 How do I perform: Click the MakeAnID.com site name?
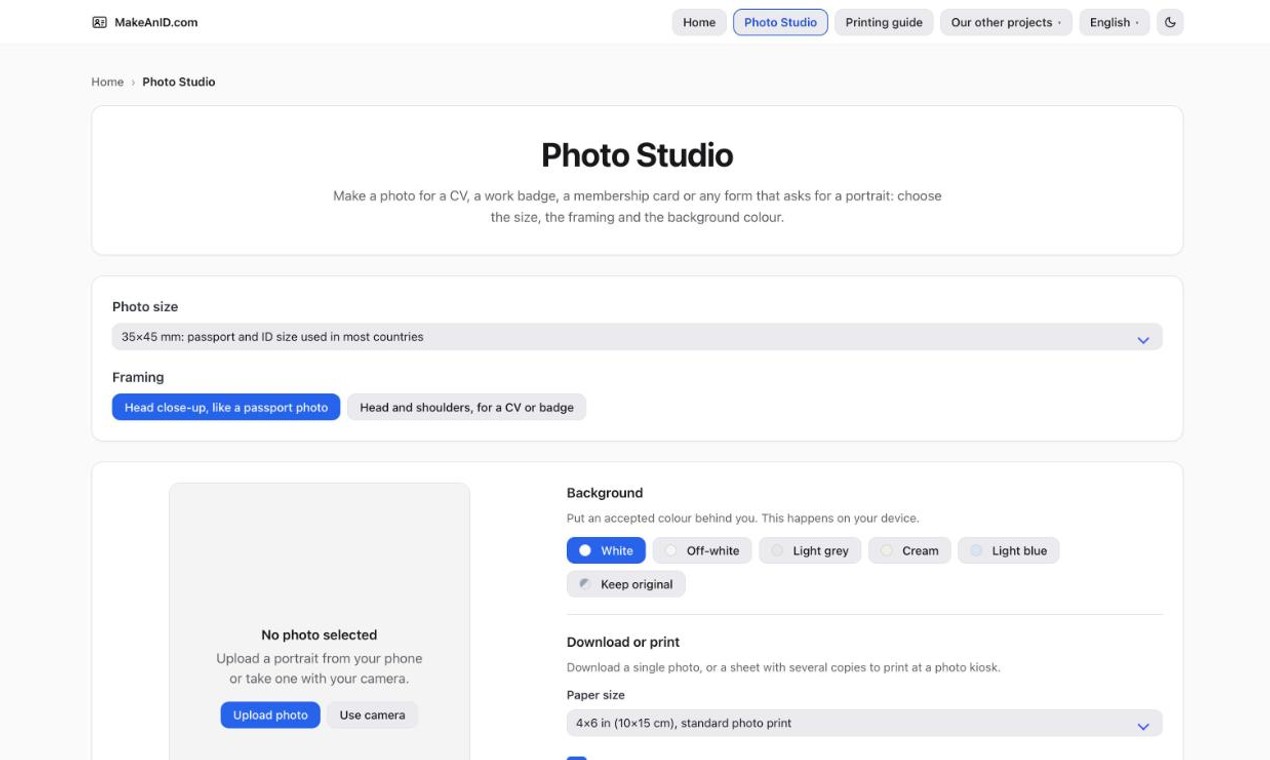[156, 22]
